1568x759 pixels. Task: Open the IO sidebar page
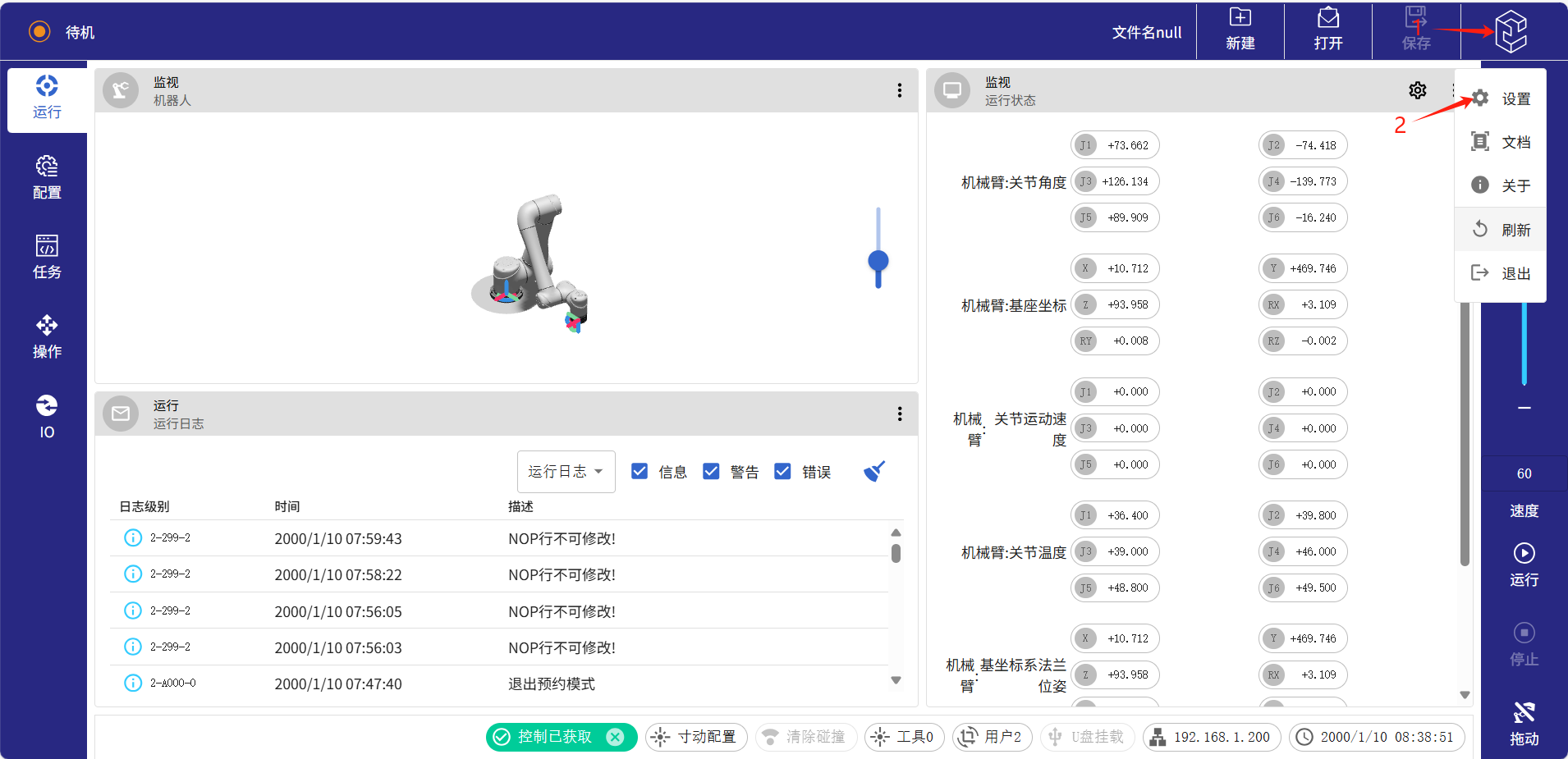[47, 417]
